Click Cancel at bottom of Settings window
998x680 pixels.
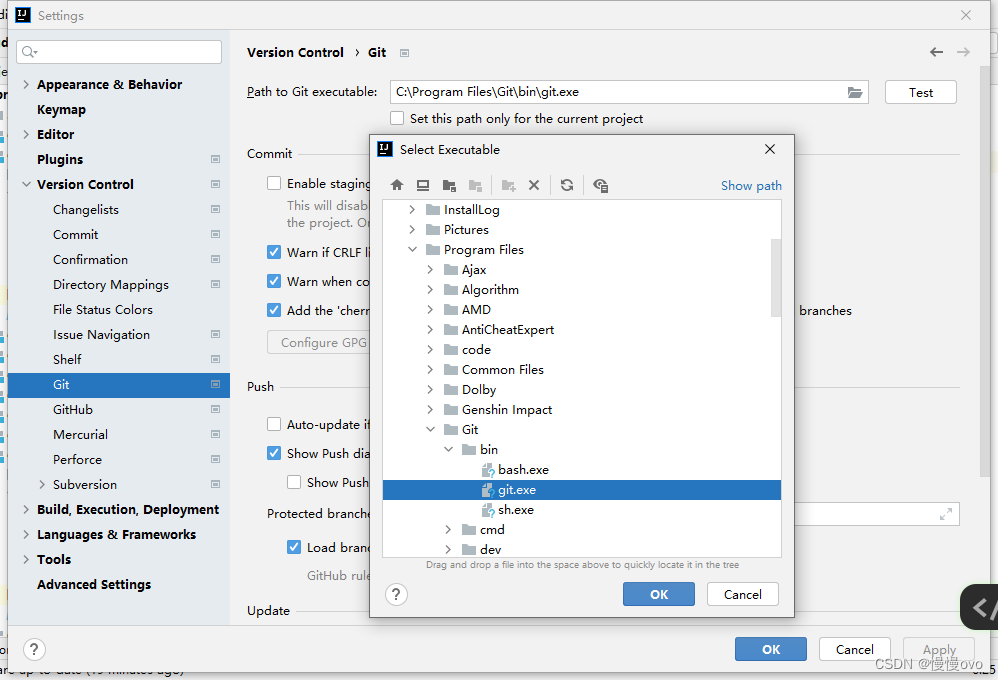(854, 649)
